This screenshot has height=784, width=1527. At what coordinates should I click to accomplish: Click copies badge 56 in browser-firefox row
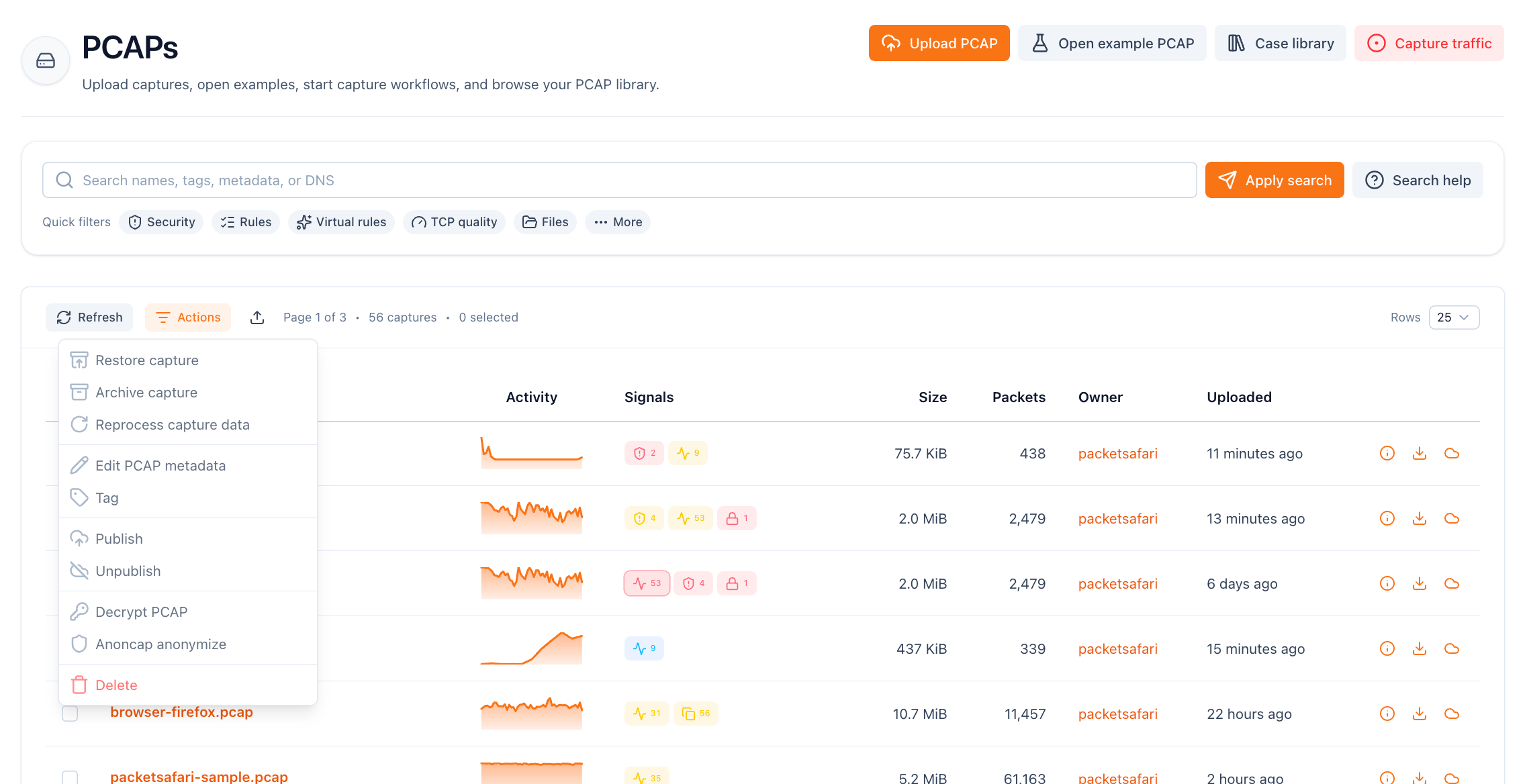(696, 714)
